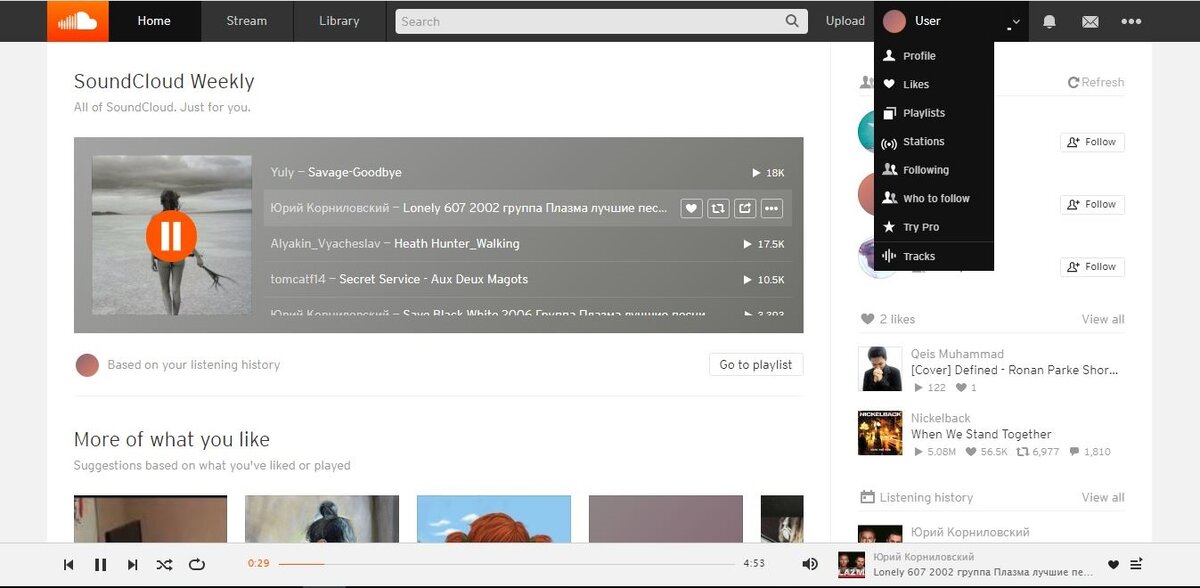
Task: Switch to the Stream tab
Action: coord(246,21)
